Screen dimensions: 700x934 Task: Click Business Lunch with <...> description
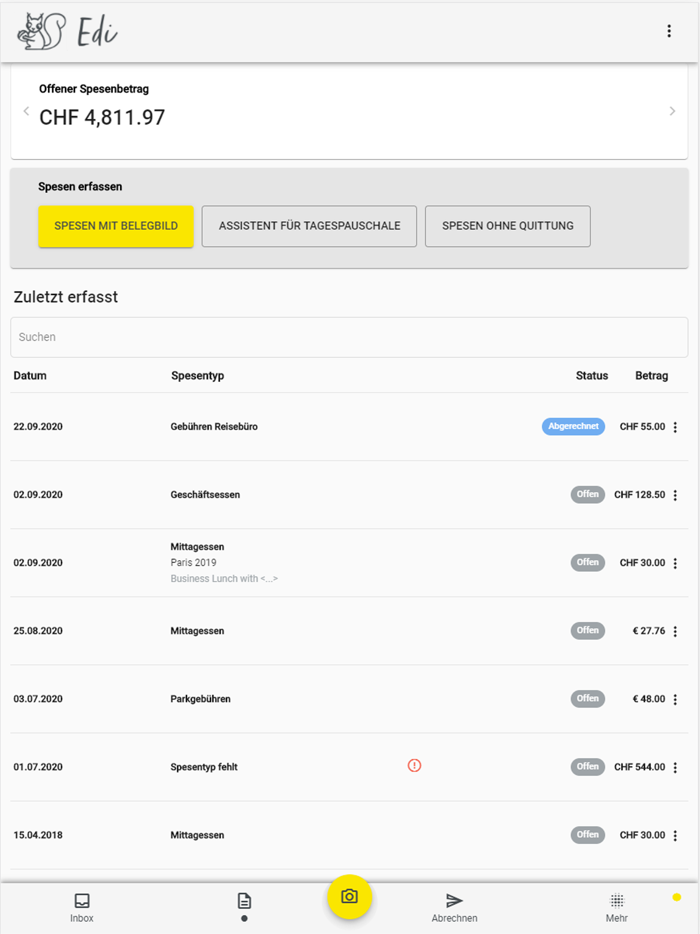[x=224, y=578]
